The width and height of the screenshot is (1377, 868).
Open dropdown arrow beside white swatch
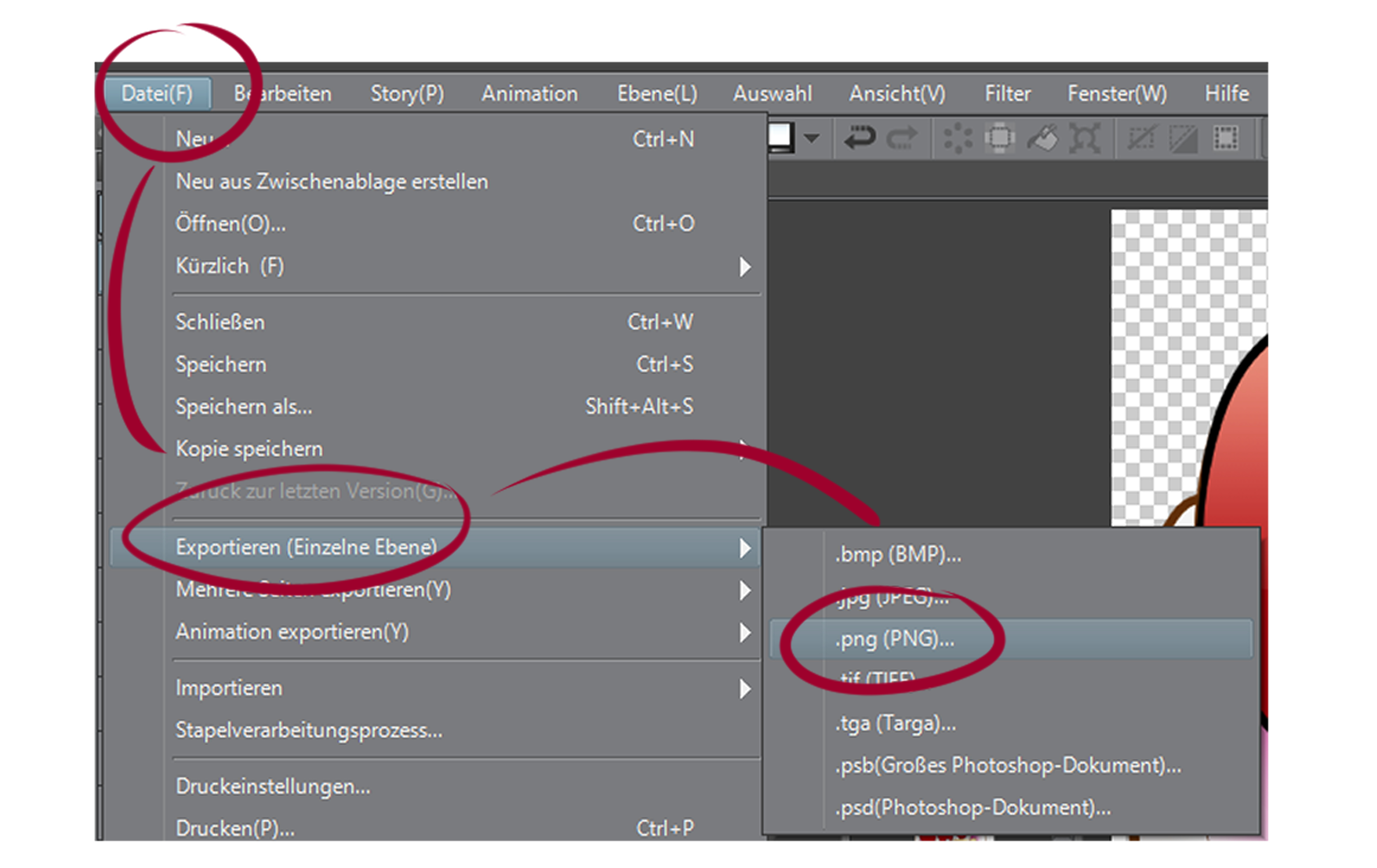coord(811,138)
